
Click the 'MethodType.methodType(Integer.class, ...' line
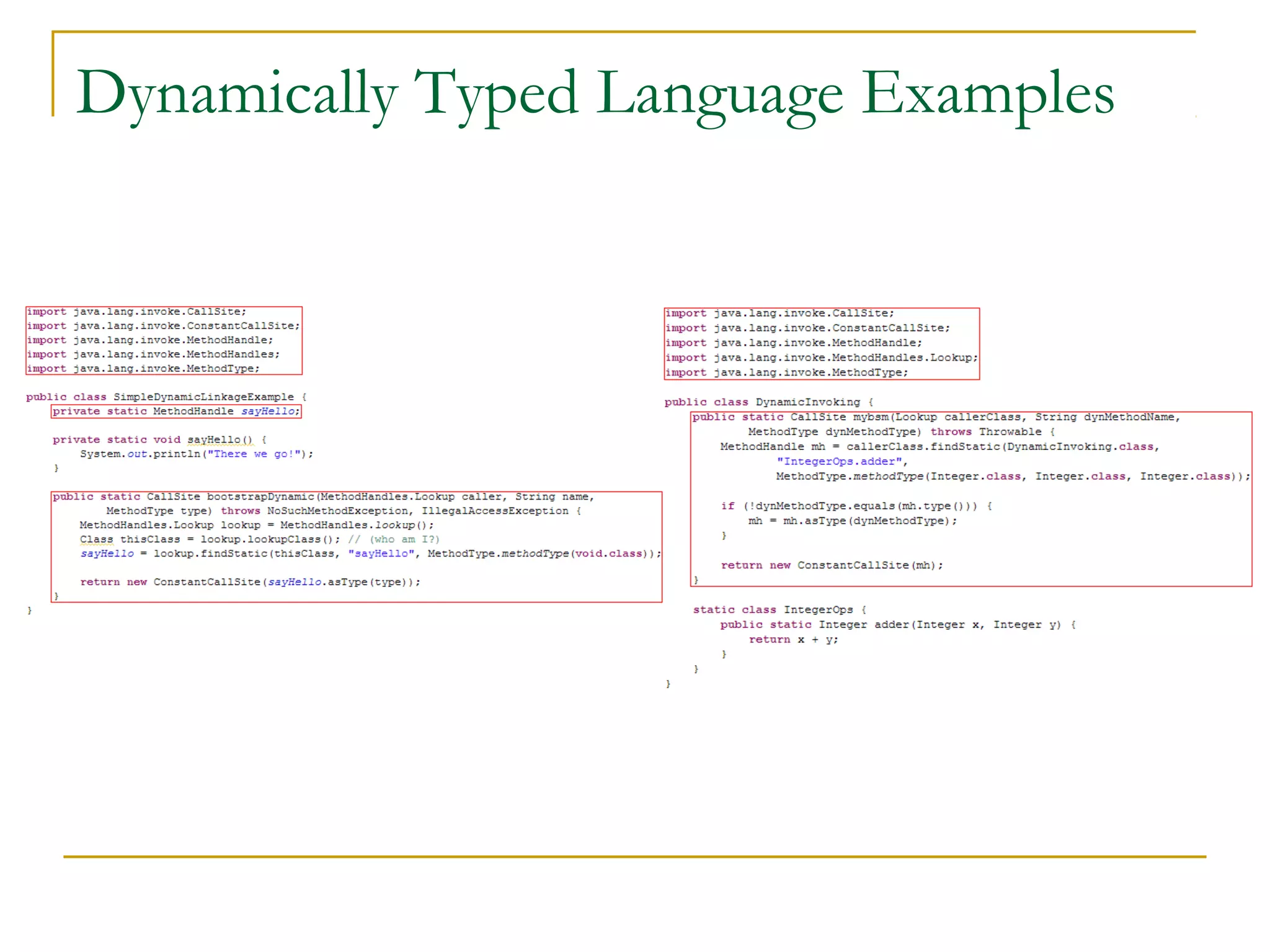[x=1013, y=477]
